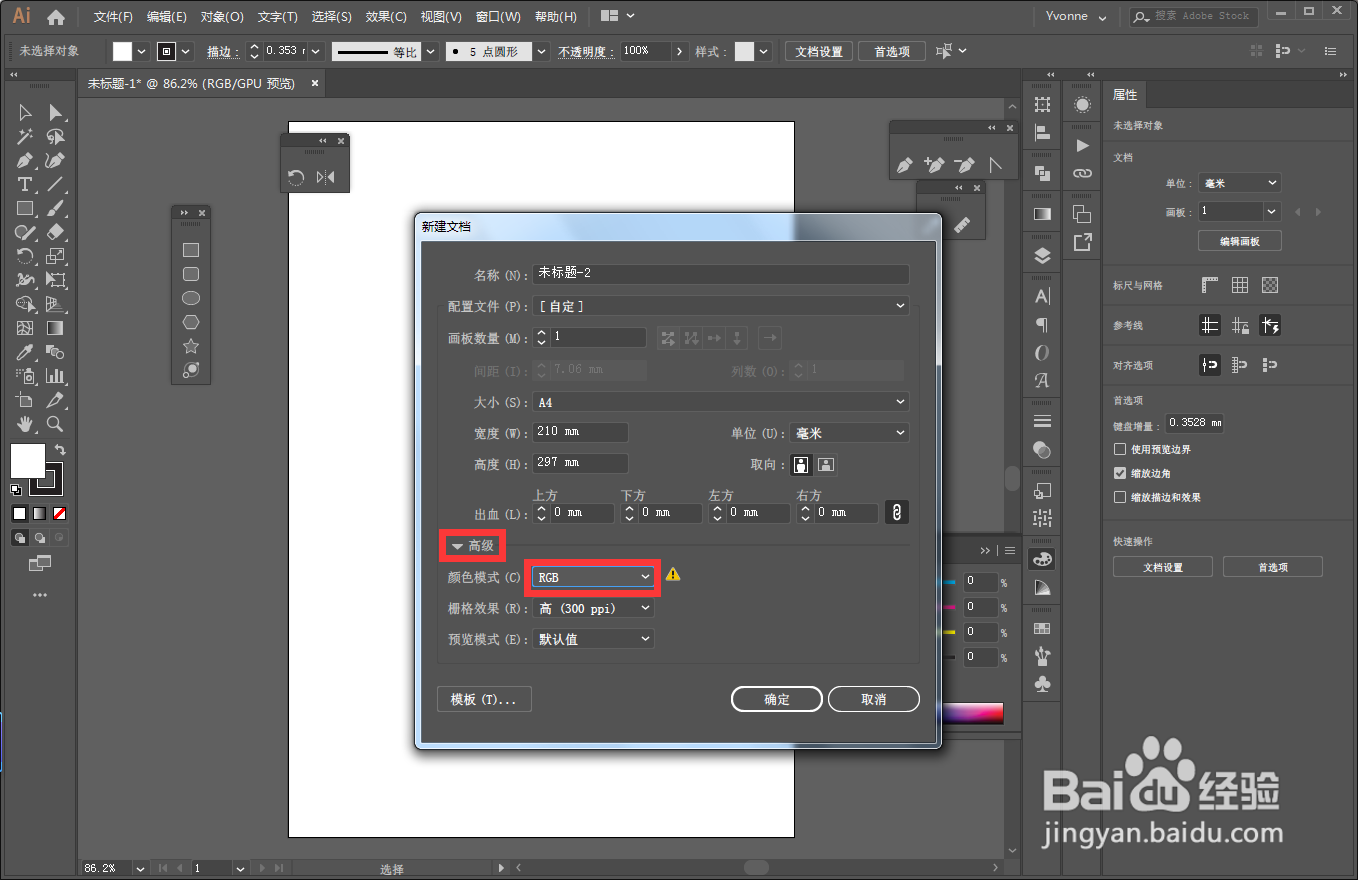Toggle lock guides icon in Properties
Image resolution: width=1358 pixels, height=880 pixels.
pos(1240,325)
